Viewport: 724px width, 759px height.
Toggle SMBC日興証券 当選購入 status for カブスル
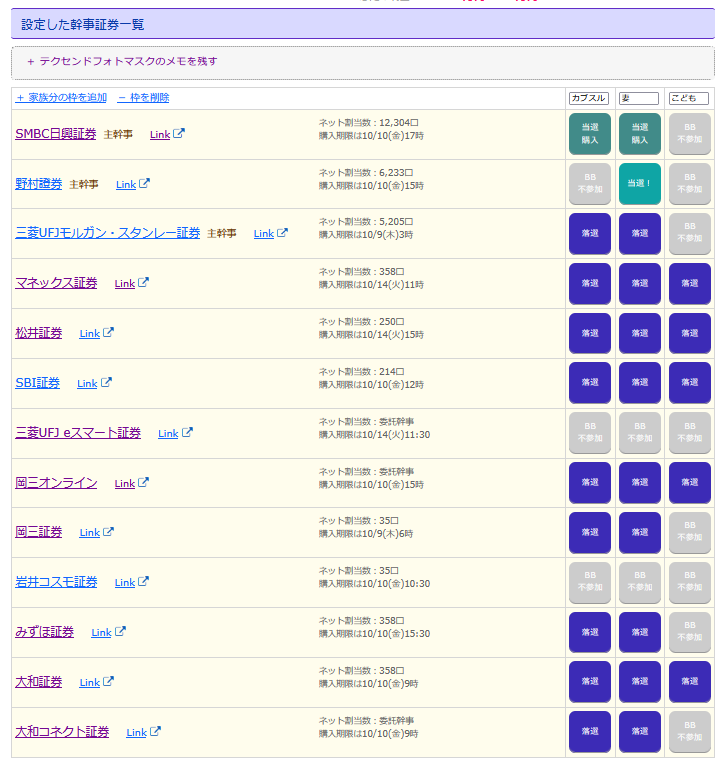pos(590,134)
